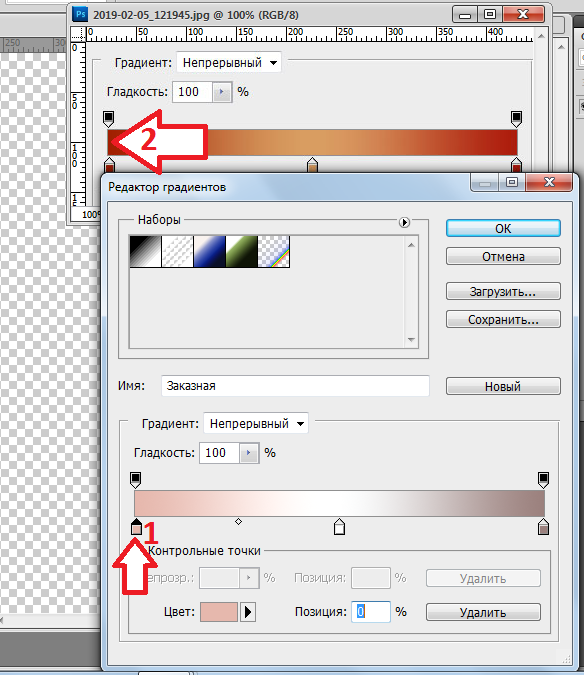
Task: Choose the transparent checkered gradient preset
Action: 177,251
